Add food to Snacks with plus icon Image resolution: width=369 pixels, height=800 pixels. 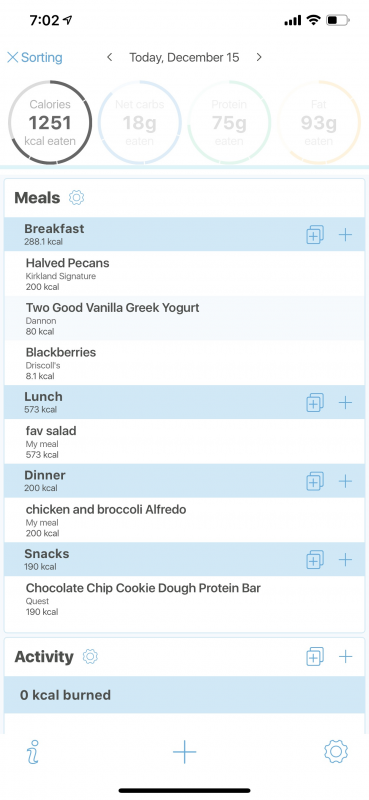point(346,559)
